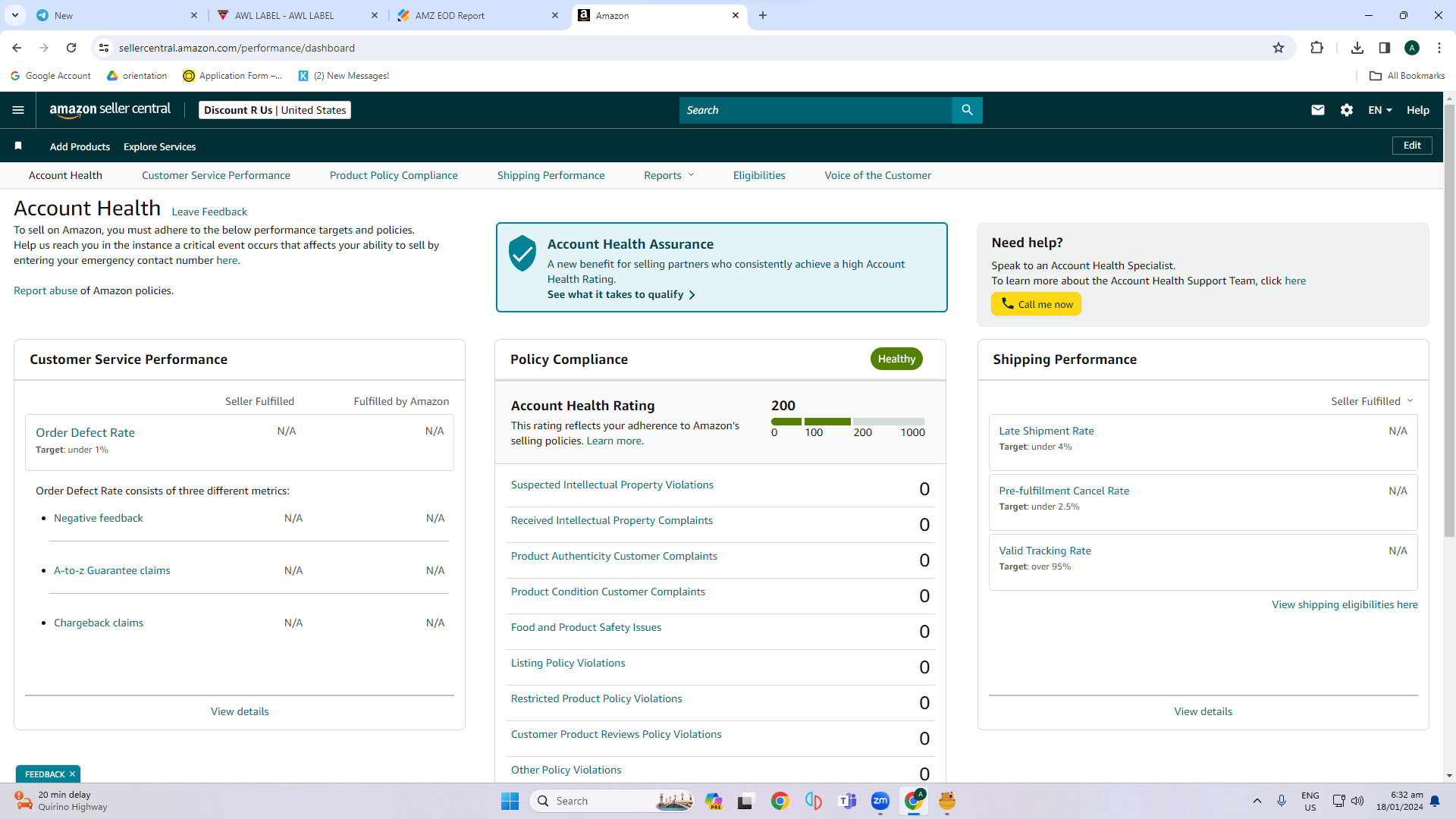Open the Windows Start menu
This screenshot has height=819, width=1456.
(x=510, y=801)
